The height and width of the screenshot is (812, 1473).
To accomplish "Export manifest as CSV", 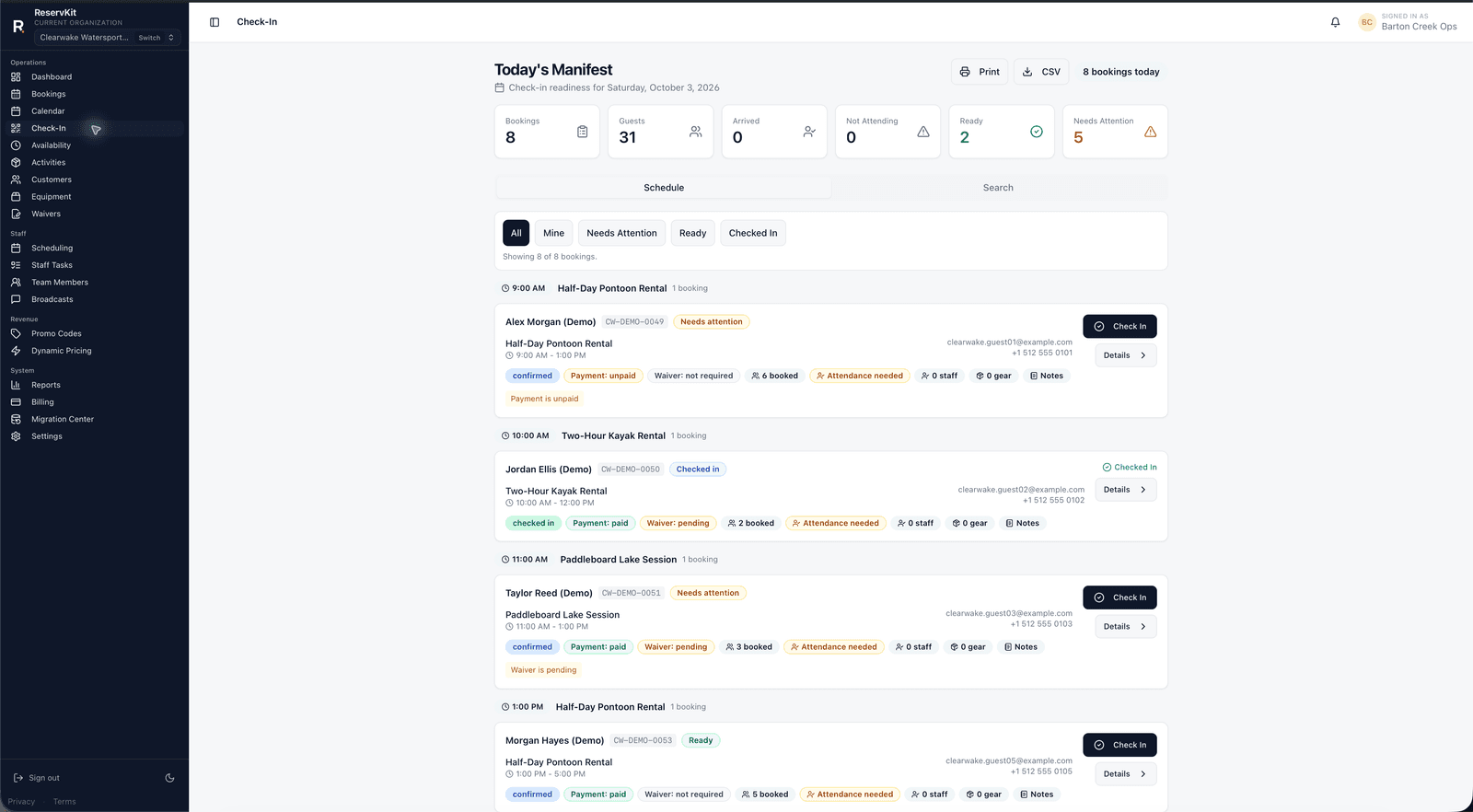I will click(x=1041, y=72).
